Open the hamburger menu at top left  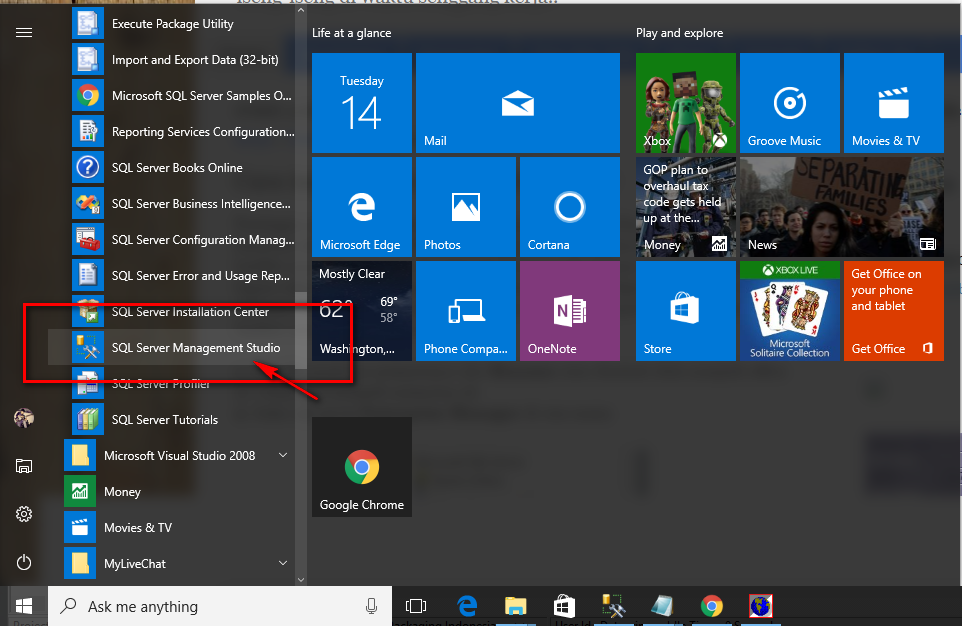pyautogui.click(x=24, y=33)
